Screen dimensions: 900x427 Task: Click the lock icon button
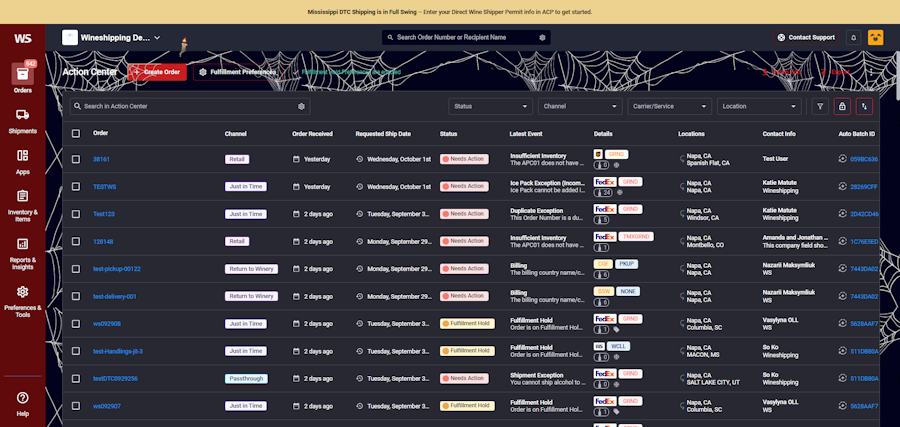click(842, 106)
